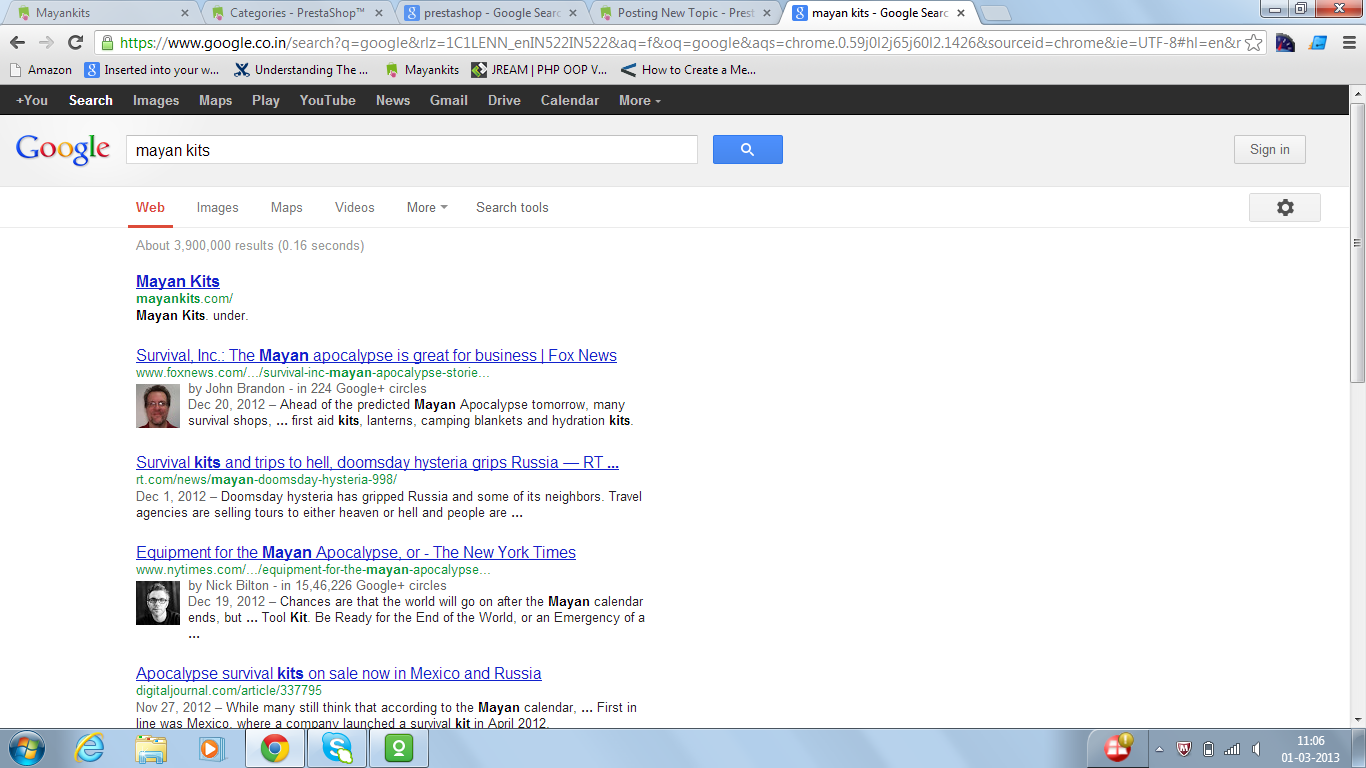This screenshot has height=768, width=1366.
Task: Switch to the Categories - PrestaShop tab
Action: (x=296, y=13)
